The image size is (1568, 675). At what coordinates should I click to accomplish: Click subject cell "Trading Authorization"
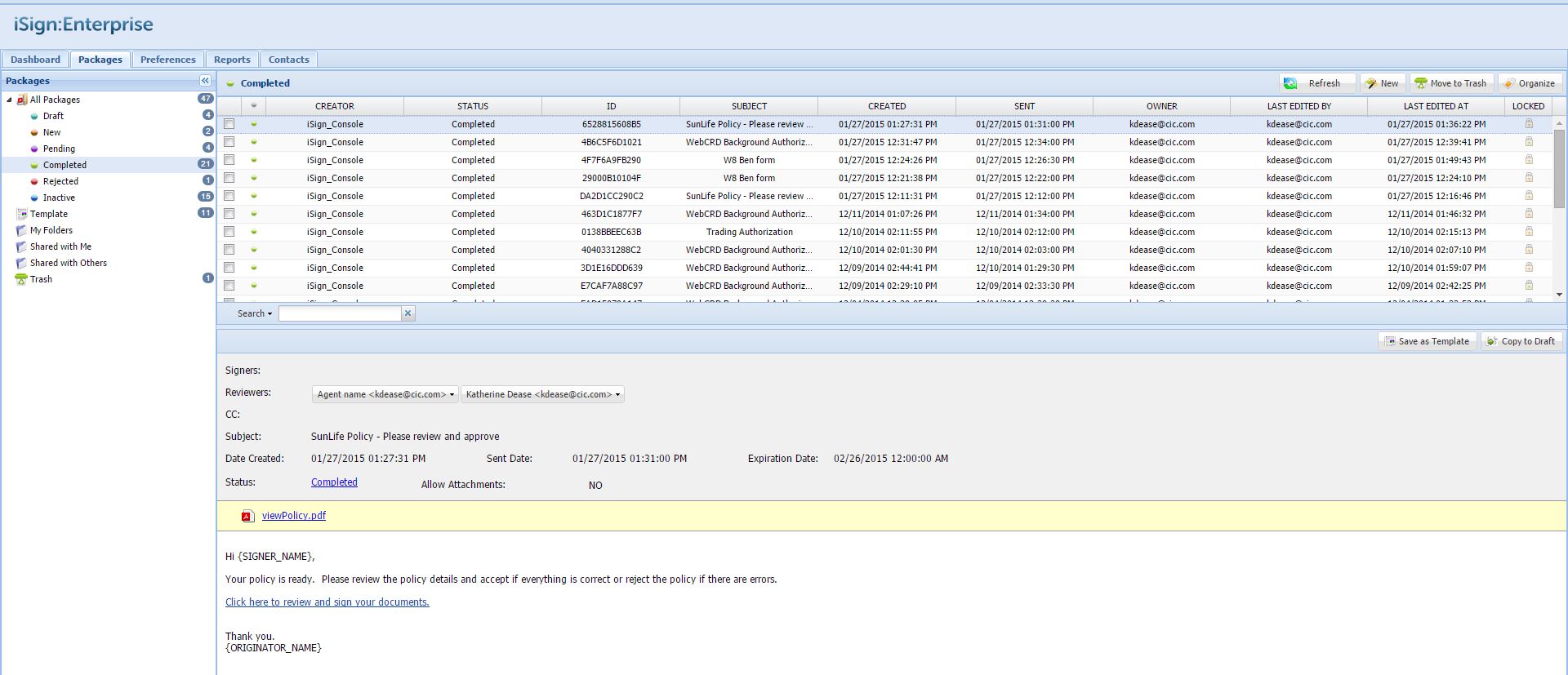750,232
